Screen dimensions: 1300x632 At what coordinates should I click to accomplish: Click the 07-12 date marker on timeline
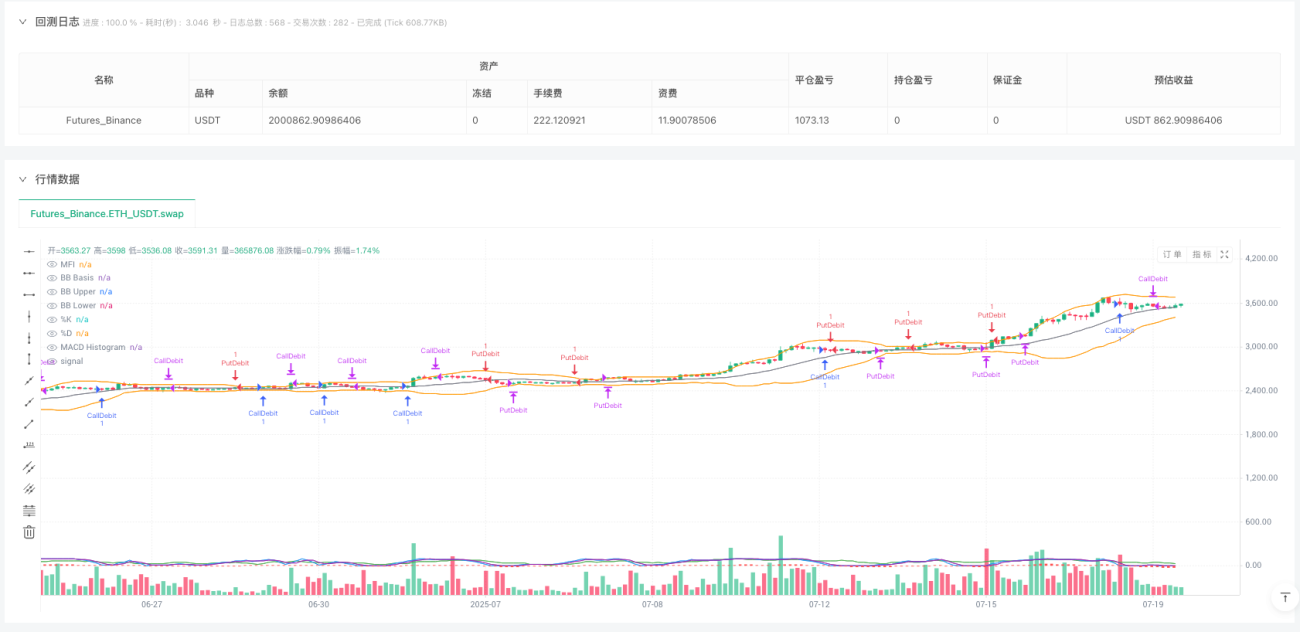819,604
